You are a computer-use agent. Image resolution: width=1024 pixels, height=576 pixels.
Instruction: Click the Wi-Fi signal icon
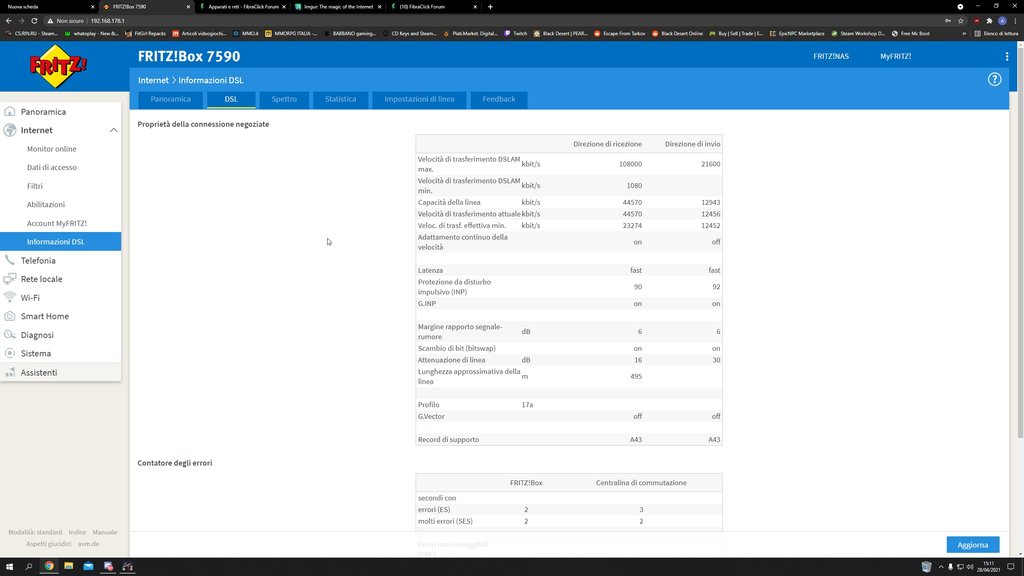[10, 297]
